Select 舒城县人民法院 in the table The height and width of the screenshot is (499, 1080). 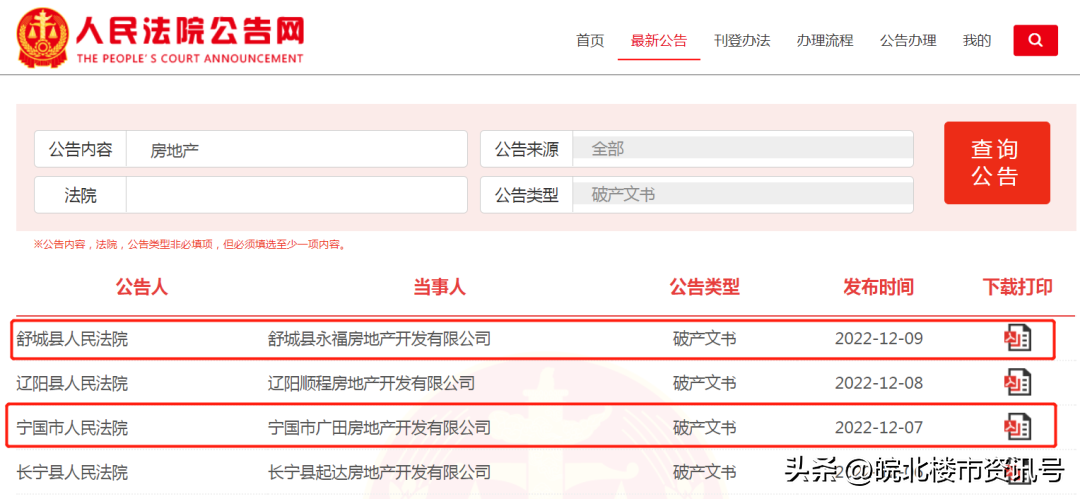tap(72, 338)
